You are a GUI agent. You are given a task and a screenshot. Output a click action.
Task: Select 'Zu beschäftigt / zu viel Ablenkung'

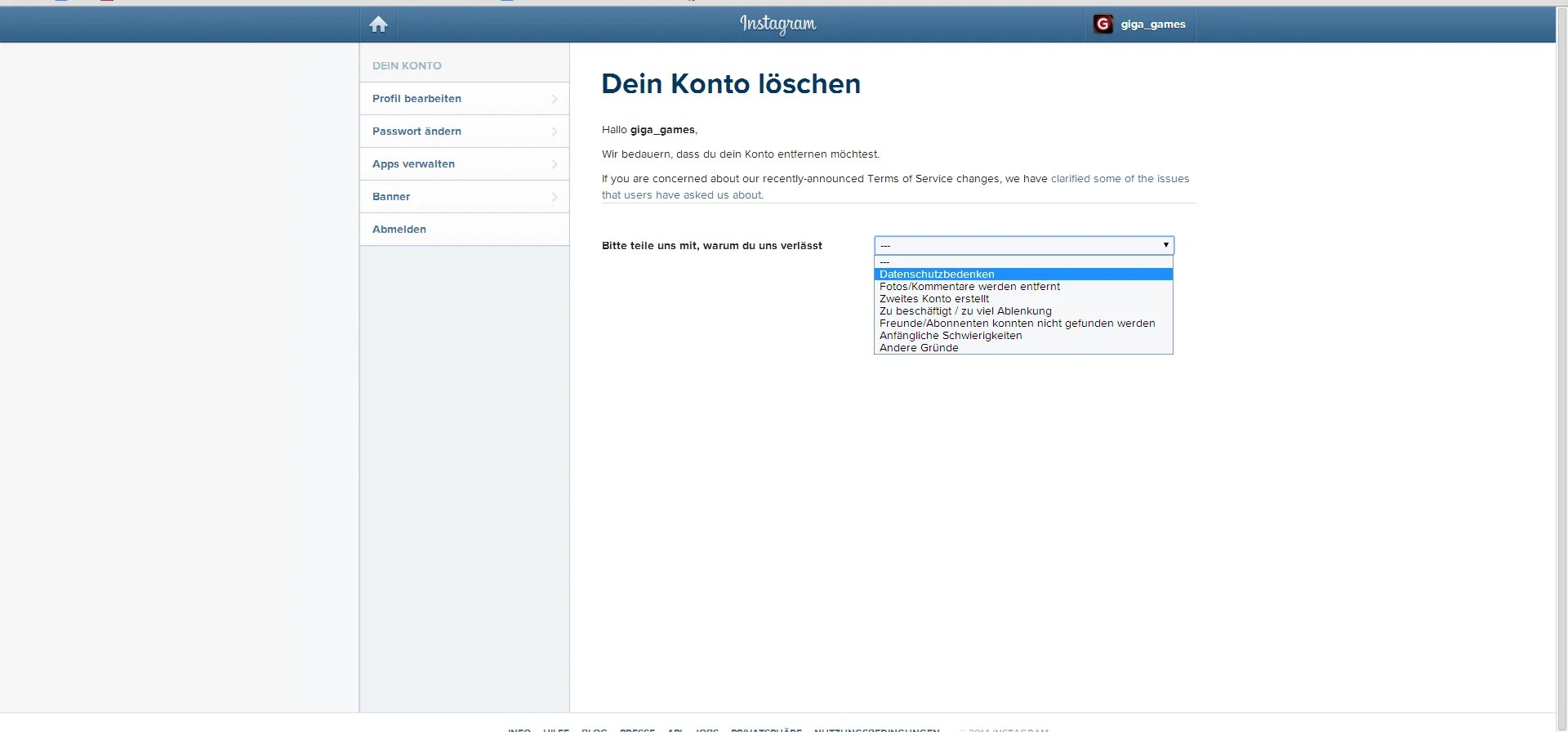coord(1023,311)
